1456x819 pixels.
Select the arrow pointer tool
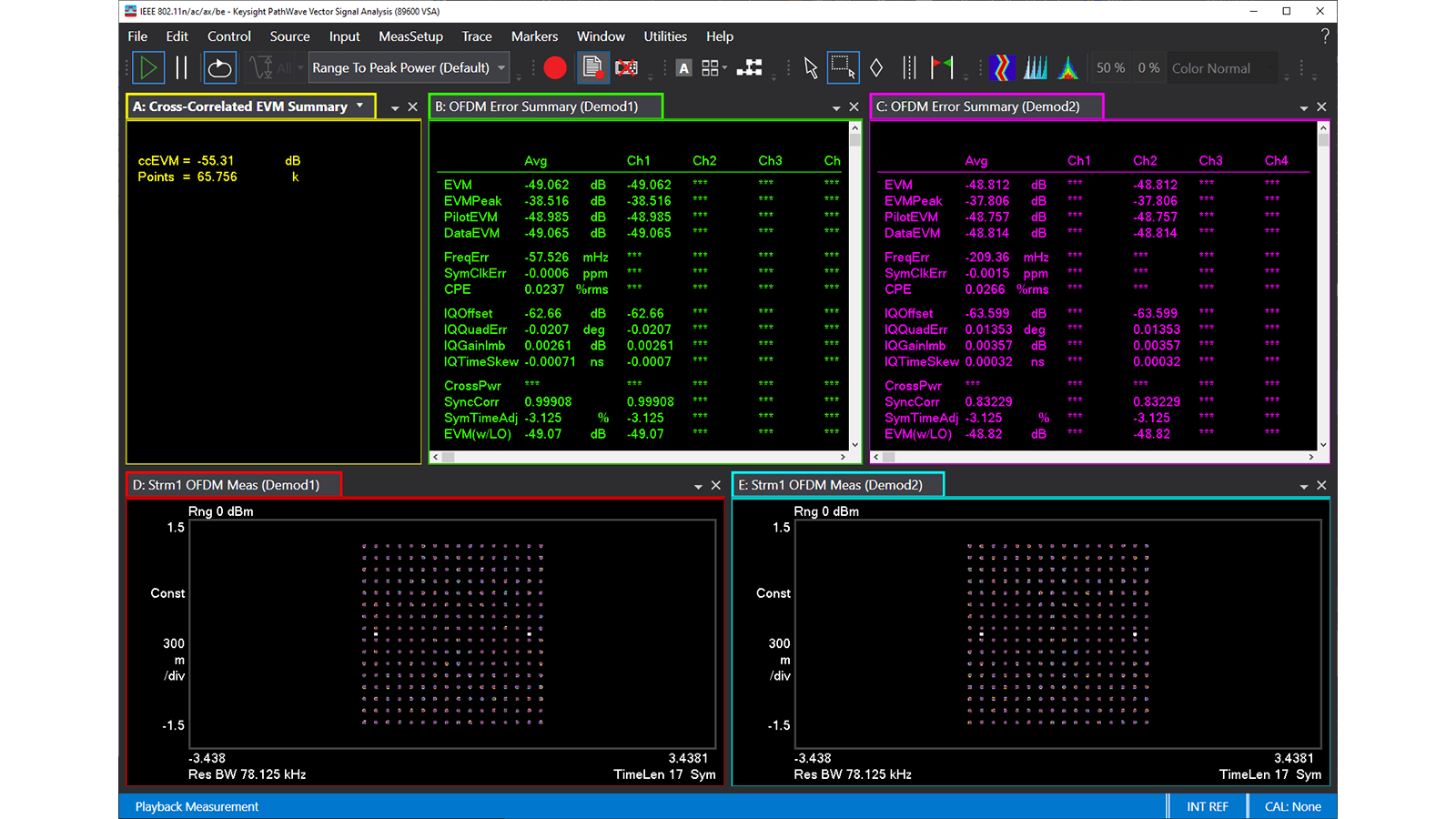pyautogui.click(x=810, y=67)
